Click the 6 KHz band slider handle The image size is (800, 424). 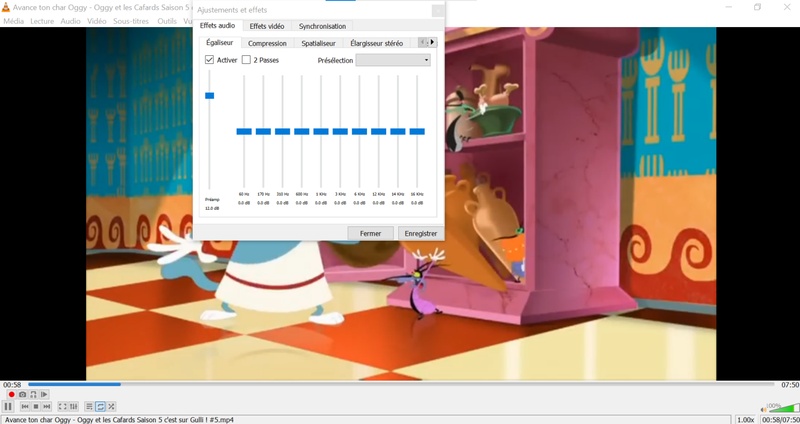click(x=359, y=131)
